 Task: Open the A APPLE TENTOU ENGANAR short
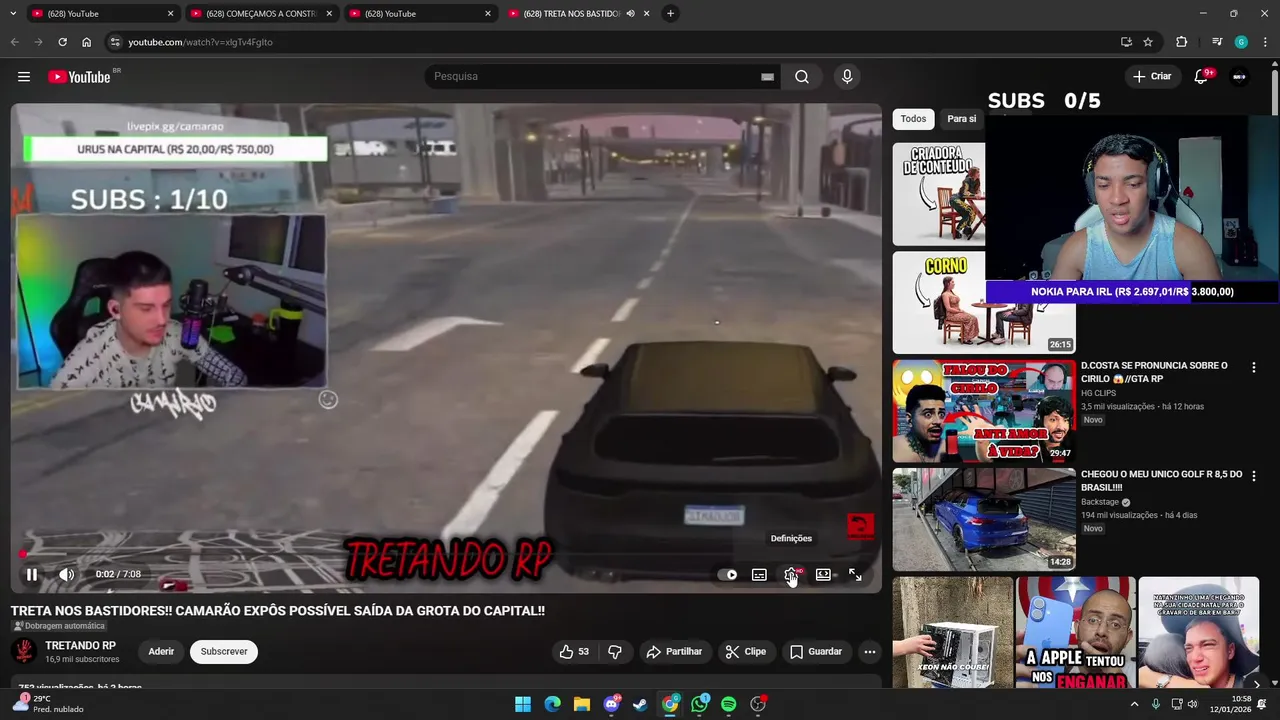(1075, 633)
